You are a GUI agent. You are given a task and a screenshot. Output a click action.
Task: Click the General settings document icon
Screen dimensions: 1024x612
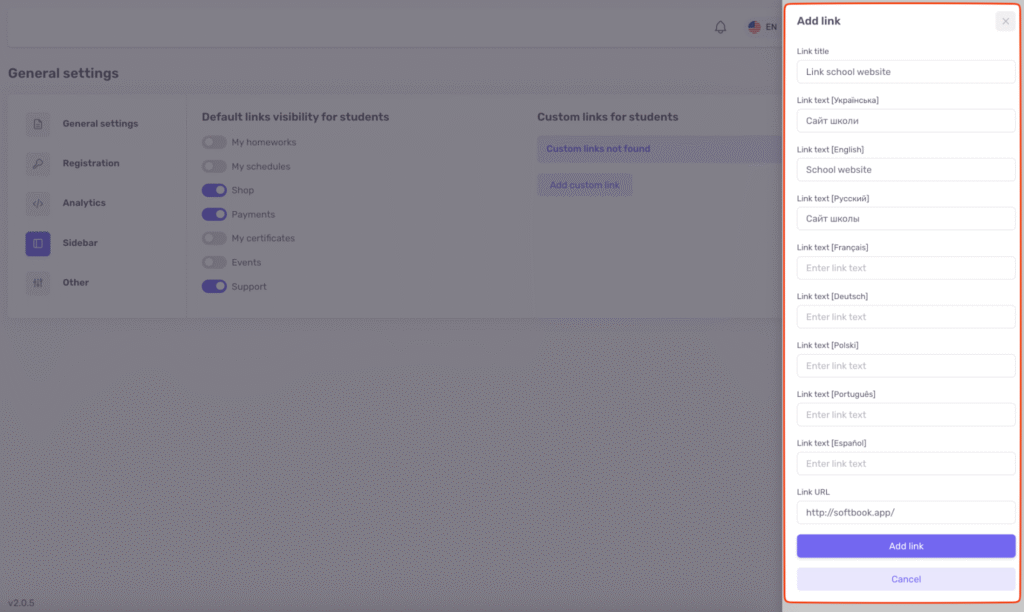pyautogui.click(x=37, y=124)
